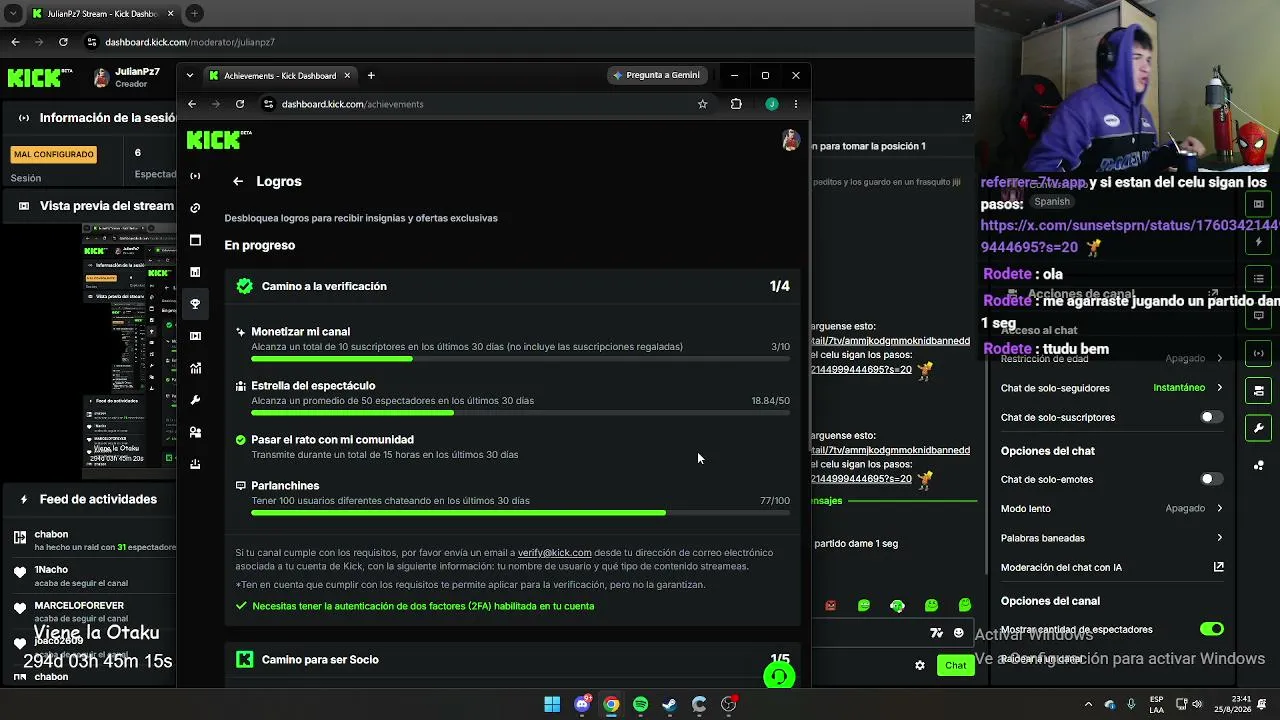This screenshot has width=1280, height=720.
Task: Collapse Feed de actividades panel
Action: coord(24,499)
